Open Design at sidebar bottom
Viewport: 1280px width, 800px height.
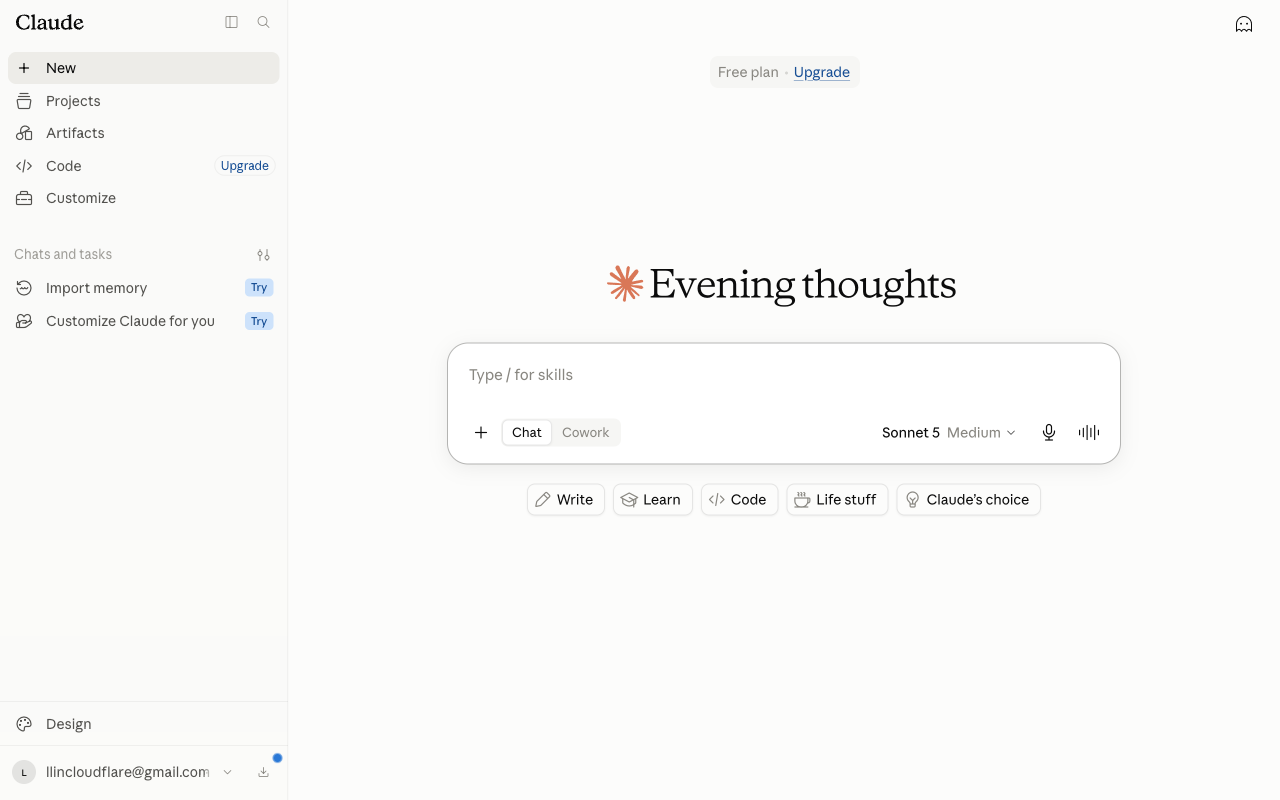point(144,724)
